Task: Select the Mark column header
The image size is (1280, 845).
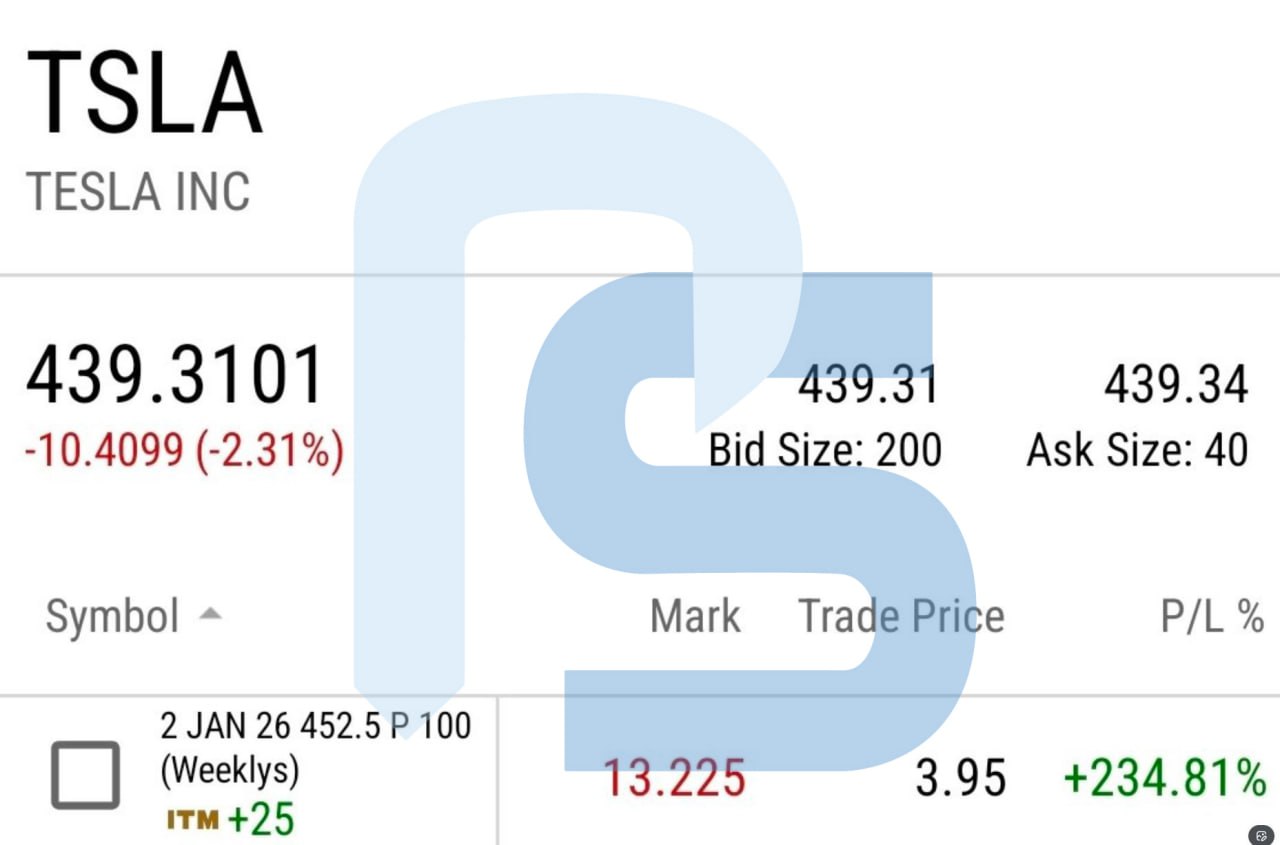Action: [695, 616]
